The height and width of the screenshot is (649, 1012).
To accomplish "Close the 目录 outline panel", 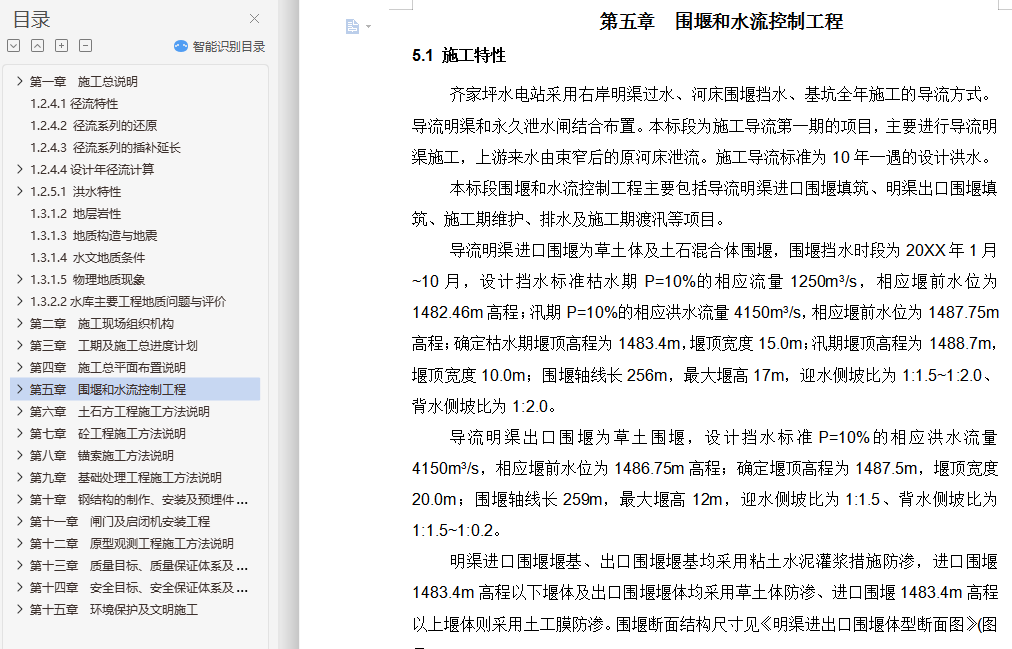I will 254,19.
